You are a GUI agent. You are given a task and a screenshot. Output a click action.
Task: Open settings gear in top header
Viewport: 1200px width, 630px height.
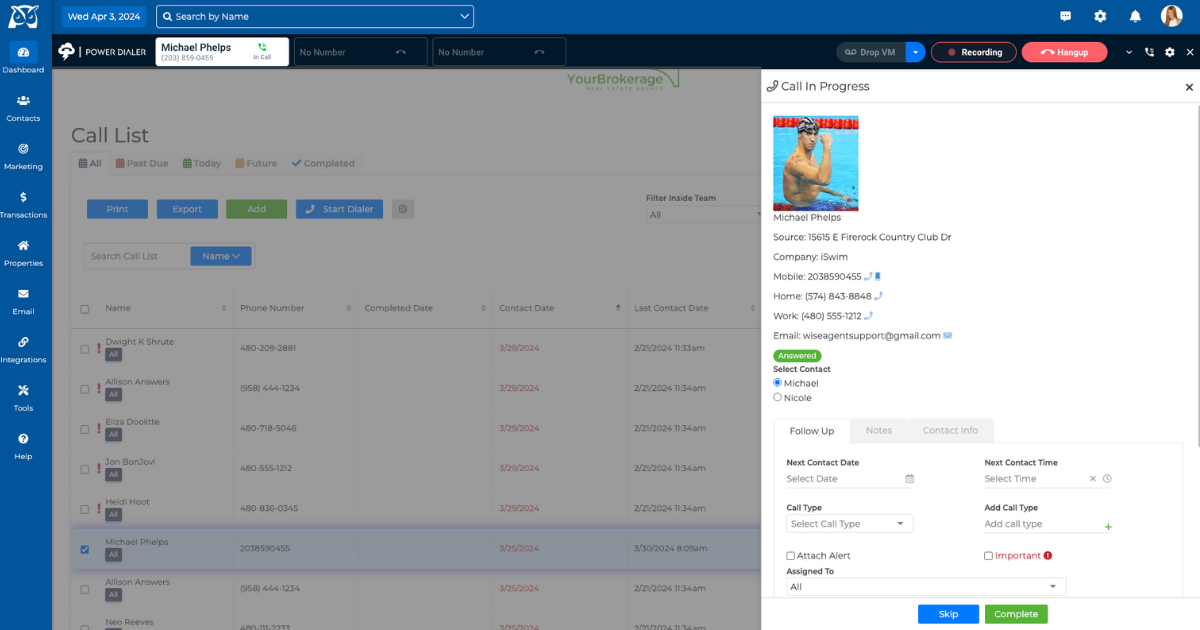[x=1100, y=16]
